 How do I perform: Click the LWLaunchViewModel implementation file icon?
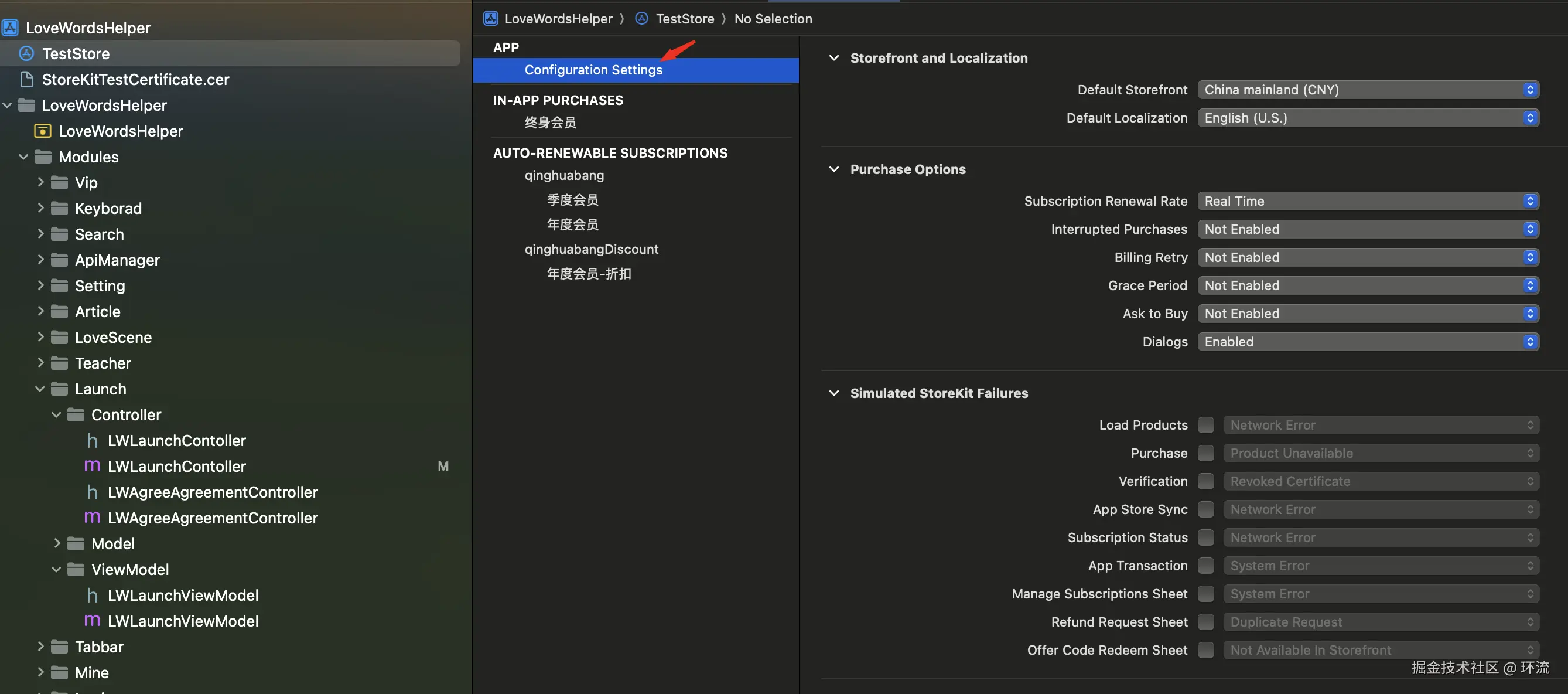click(x=92, y=621)
